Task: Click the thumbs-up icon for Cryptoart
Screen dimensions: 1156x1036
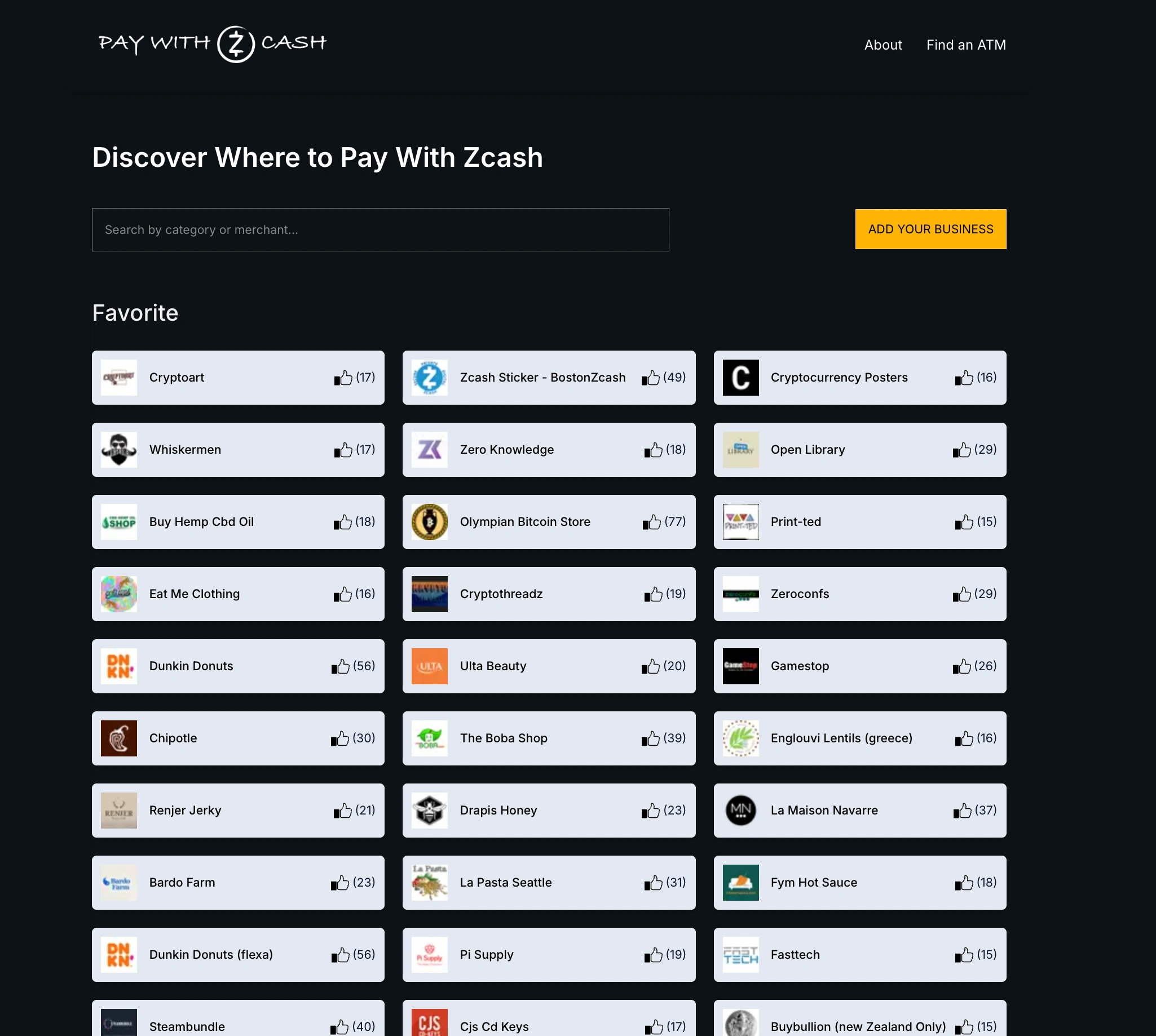Action: click(x=343, y=378)
